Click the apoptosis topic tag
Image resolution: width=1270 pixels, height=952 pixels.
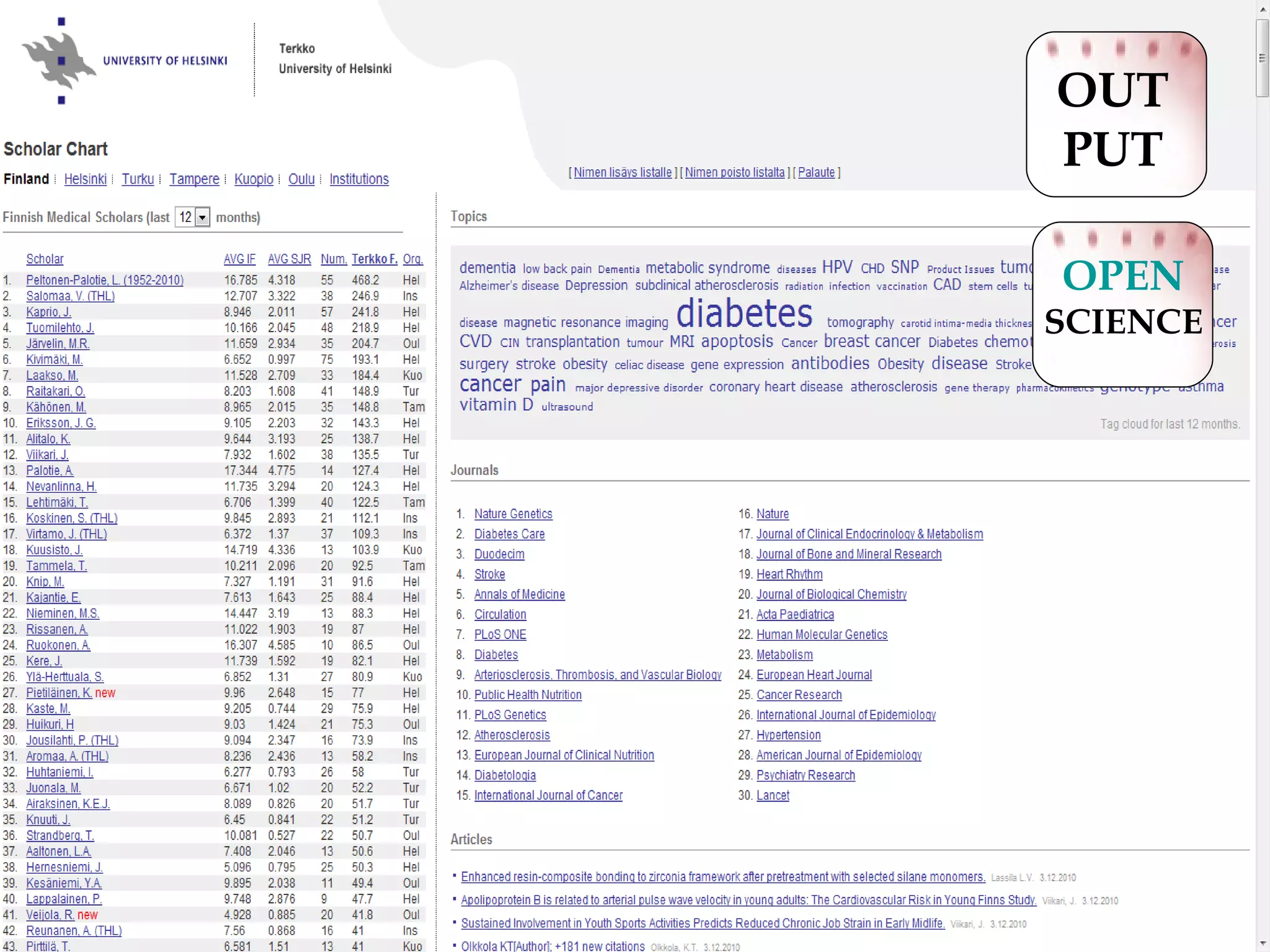737,342
